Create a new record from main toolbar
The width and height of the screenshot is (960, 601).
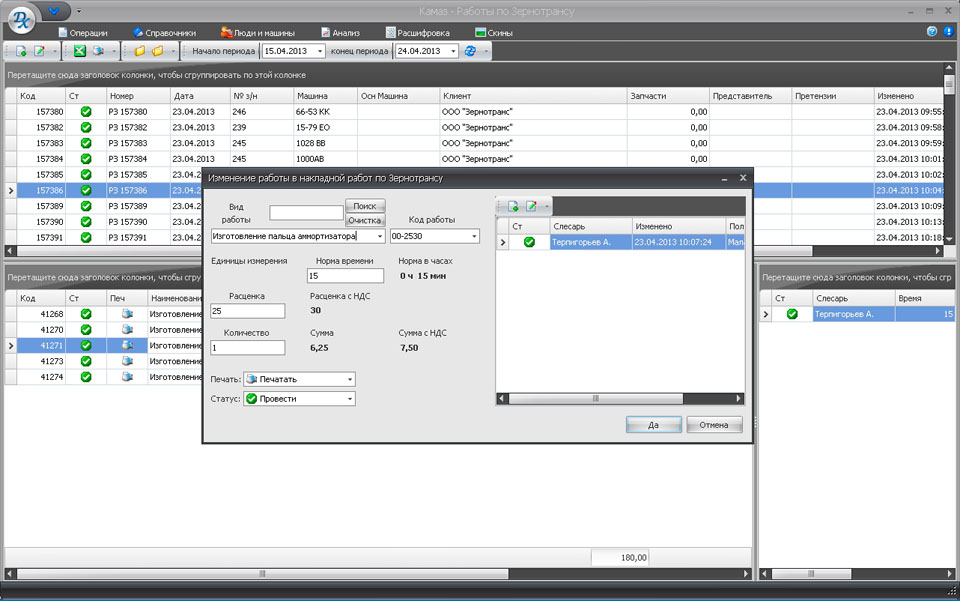(x=21, y=51)
